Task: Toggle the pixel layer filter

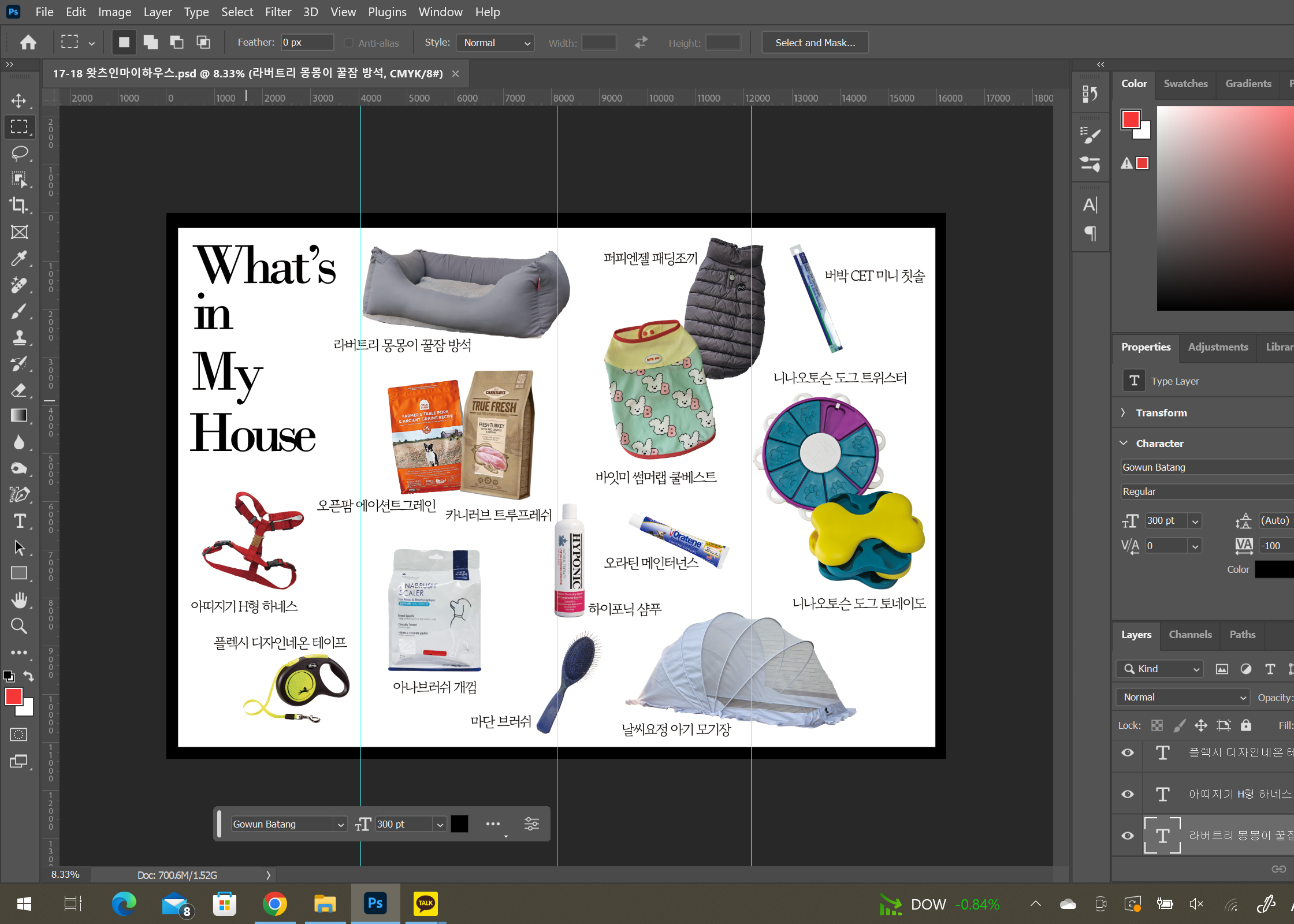Action: tap(1222, 669)
